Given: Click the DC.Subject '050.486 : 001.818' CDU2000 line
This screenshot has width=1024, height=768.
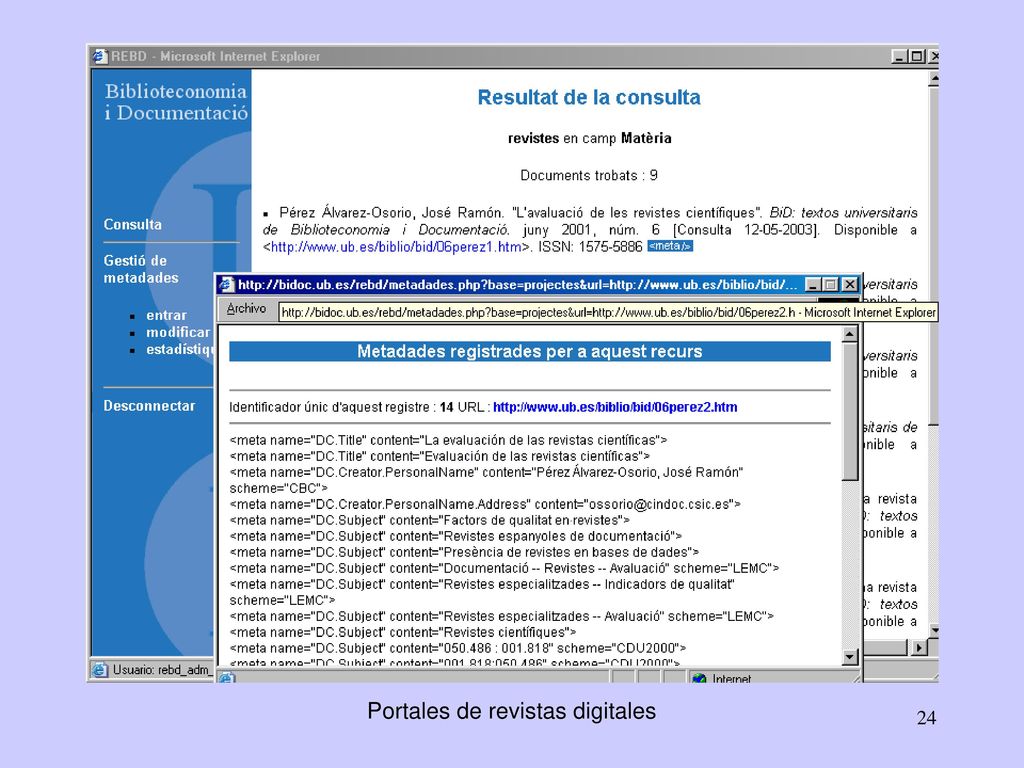Looking at the screenshot, I should coord(458,648).
